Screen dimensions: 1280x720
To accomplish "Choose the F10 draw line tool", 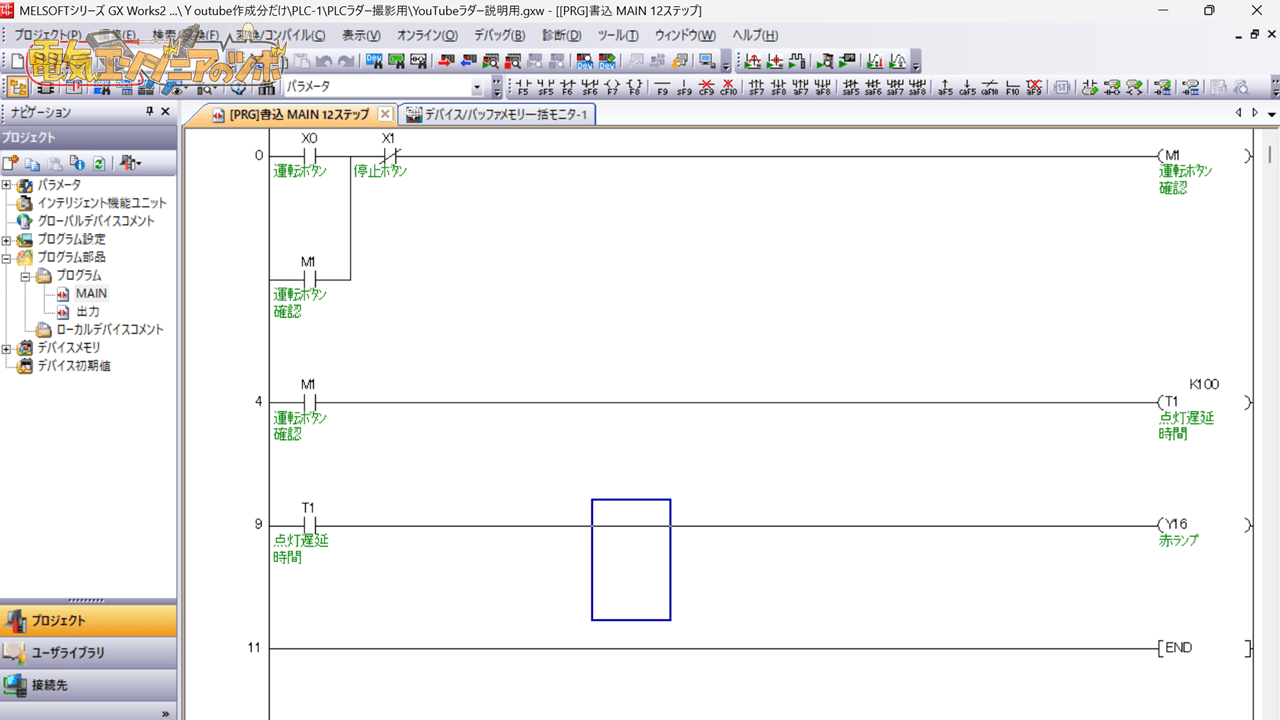I will coord(1012,87).
